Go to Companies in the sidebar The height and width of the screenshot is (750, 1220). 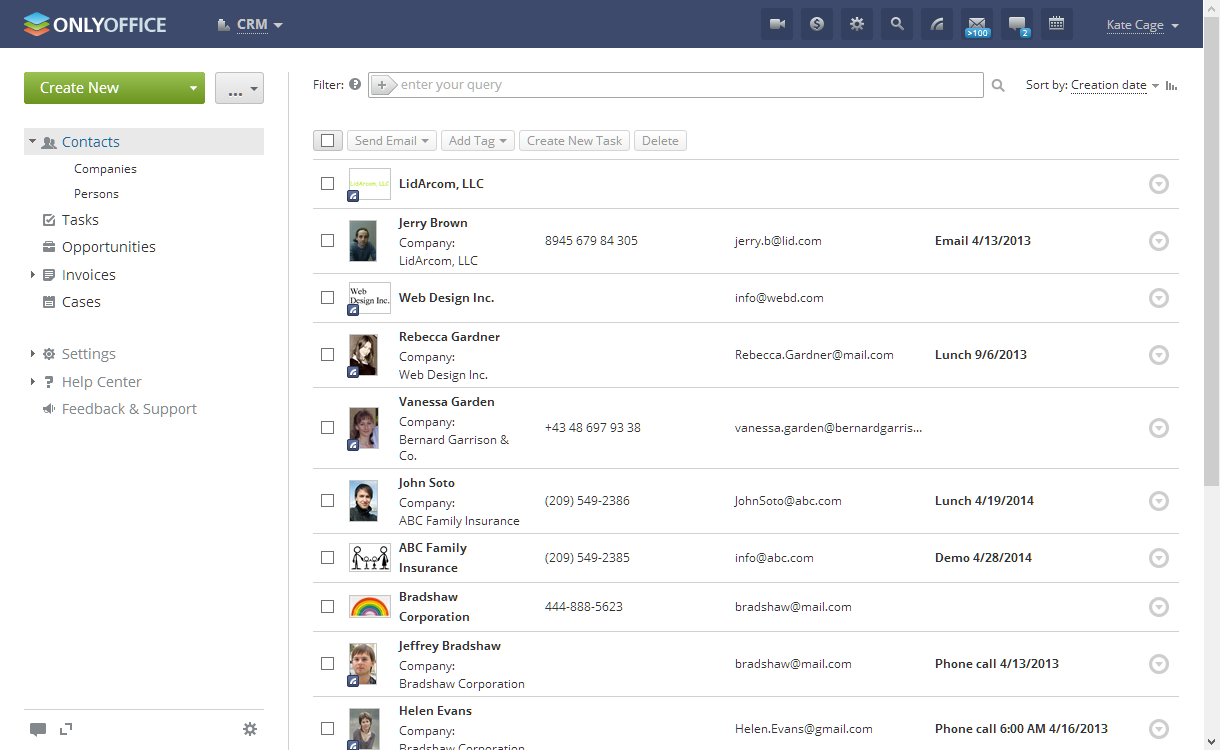click(x=105, y=169)
